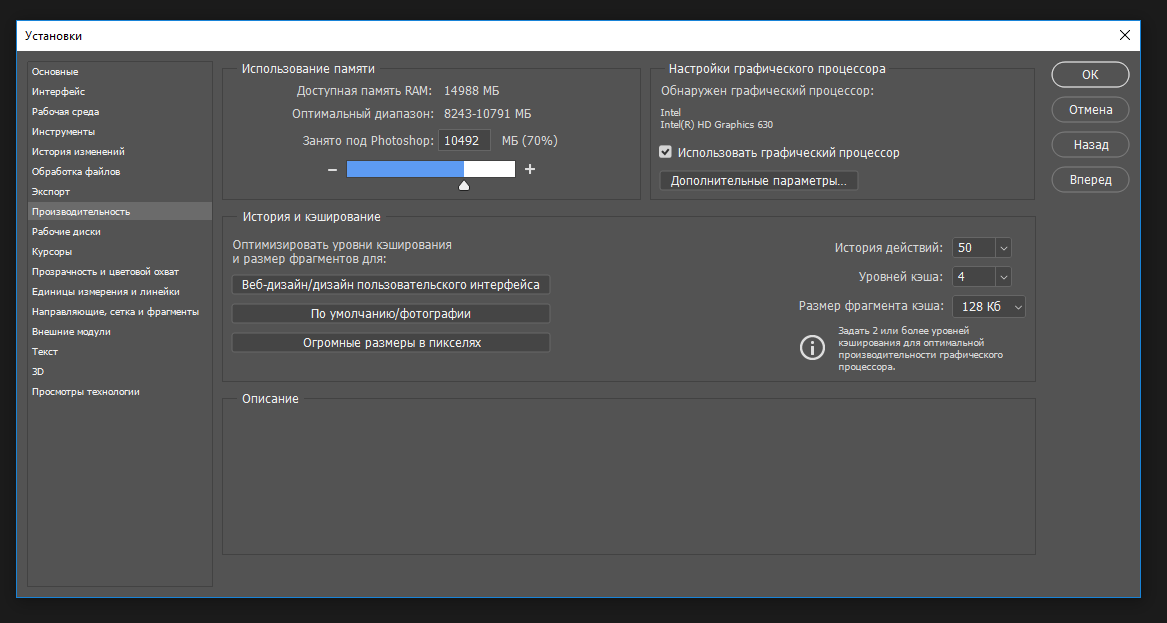
Task: Click the memory slider triangle handle
Action: 464,185
